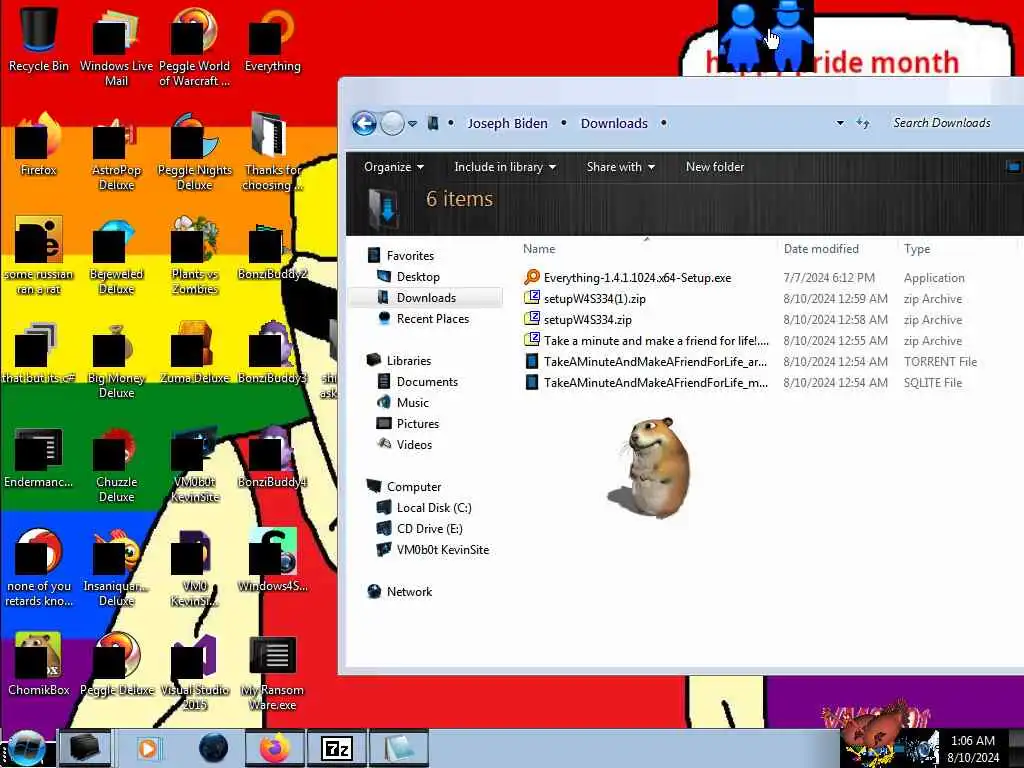The width and height of the screenshot is (1024, 768).
Task: Open Documents library
Action: [x=418, y=381]
